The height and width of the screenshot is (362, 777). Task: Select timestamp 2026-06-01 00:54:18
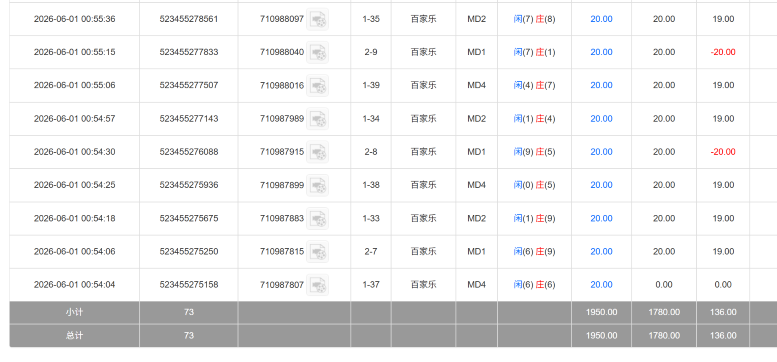coord(74,218)
